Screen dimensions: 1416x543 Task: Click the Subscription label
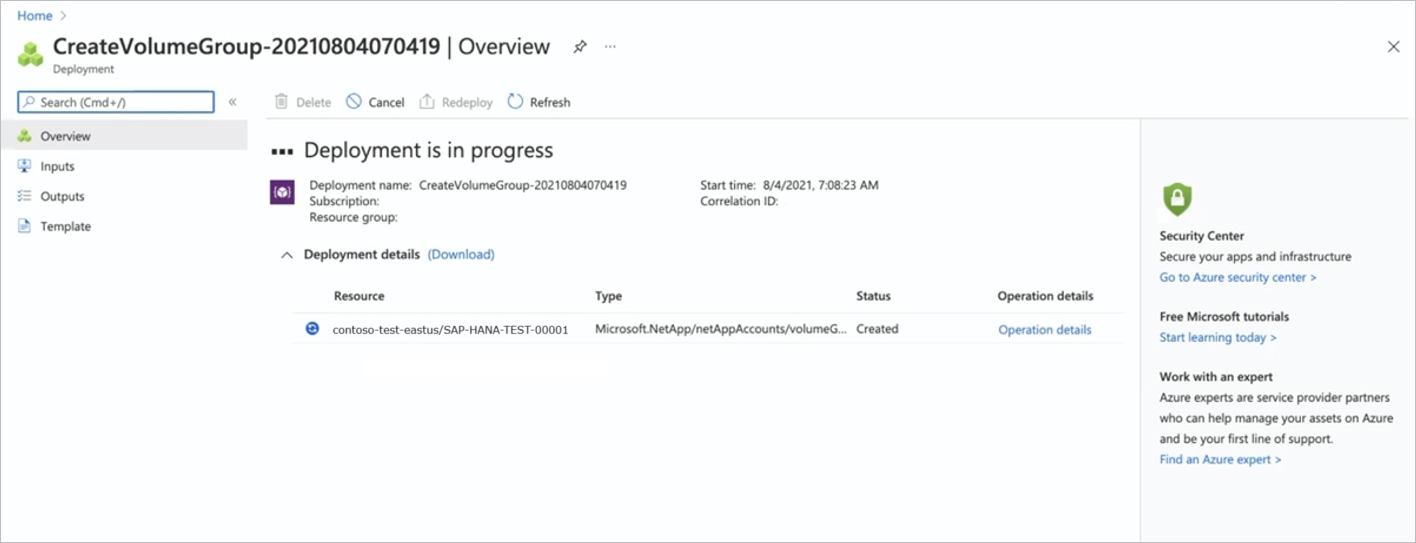pyautogui.click(x=344, y=201)
